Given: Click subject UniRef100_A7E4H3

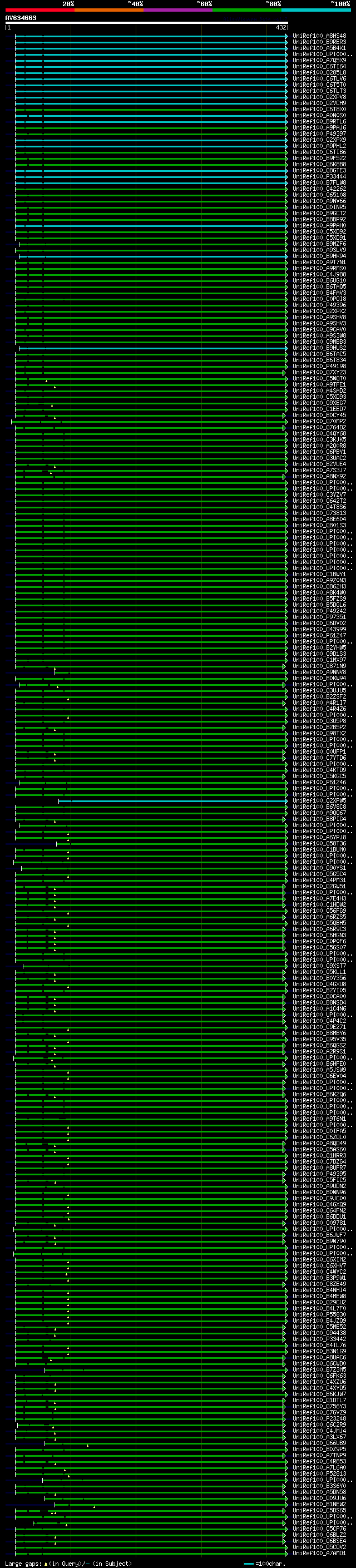Looking at the screenshot, I should click(319, 899).
